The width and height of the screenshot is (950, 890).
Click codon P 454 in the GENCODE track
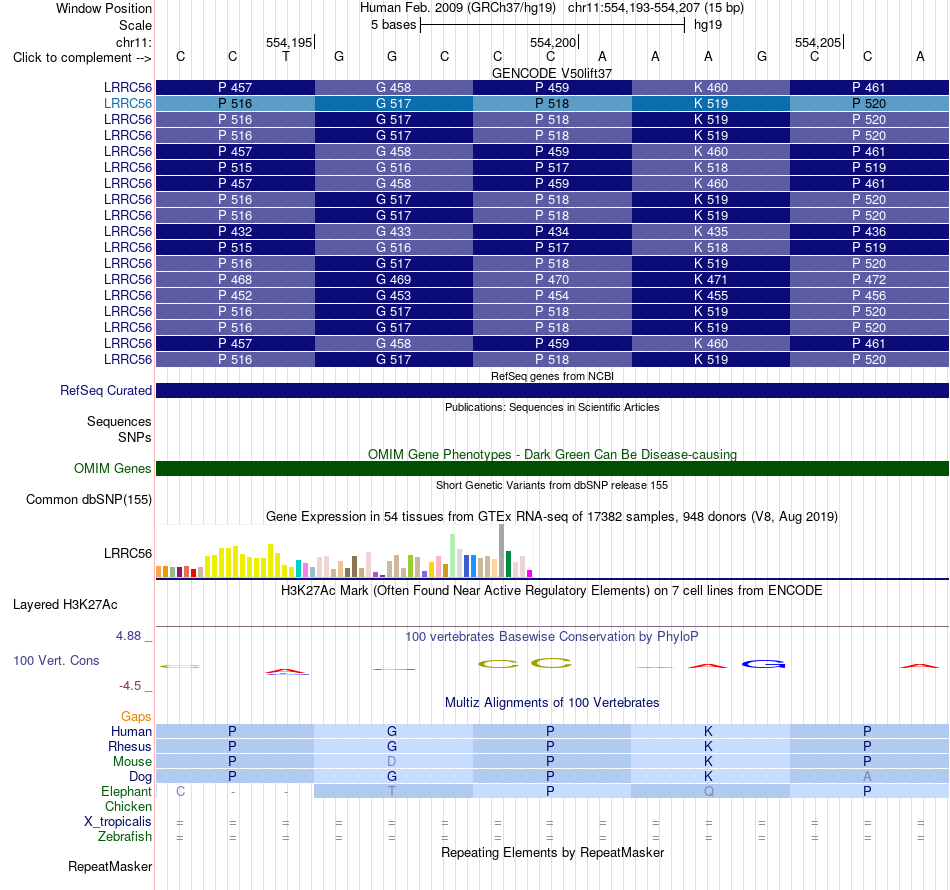pyautogui.click(x=552, y=296)
